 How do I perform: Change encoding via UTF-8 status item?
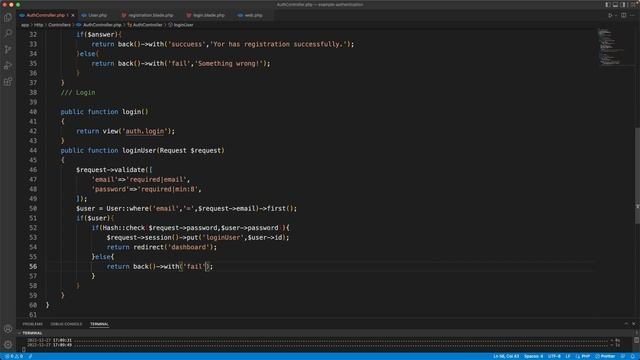[554, 356]
